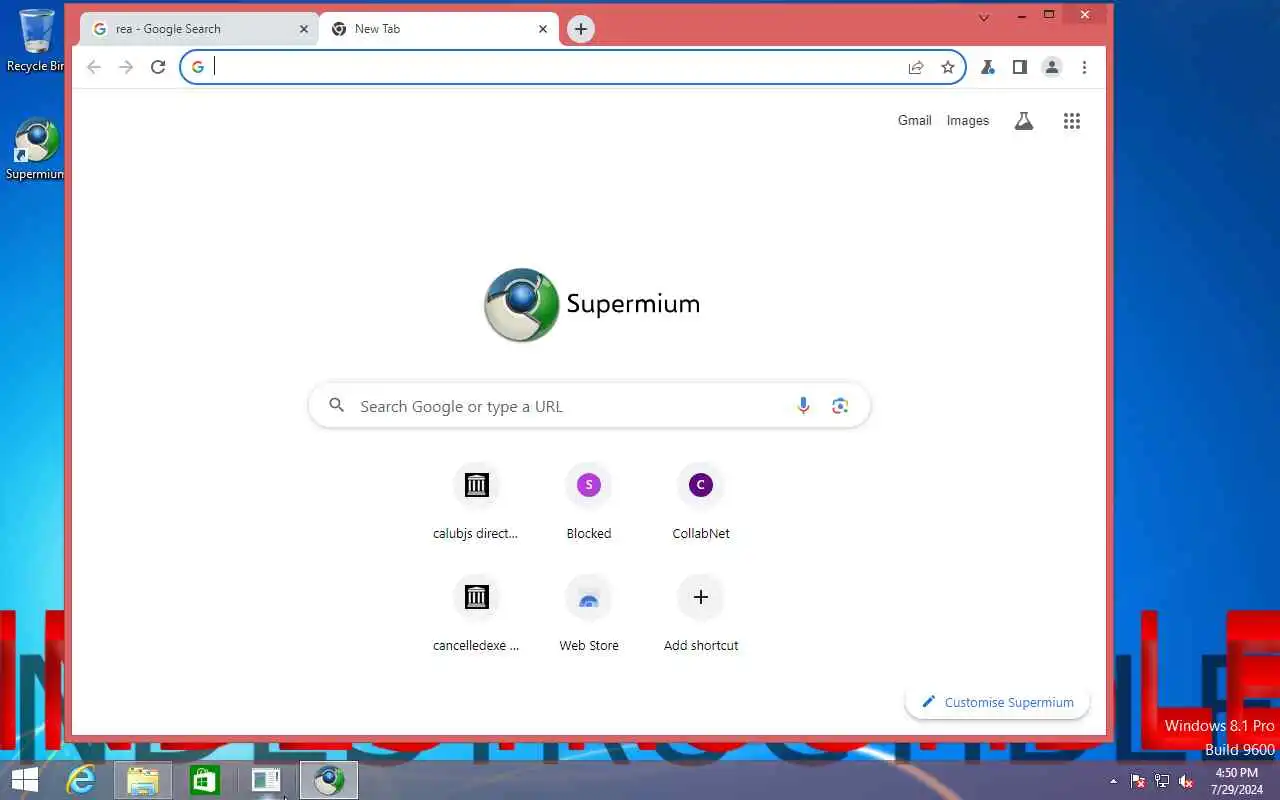
Task: Open the Google apps grid
Action: [1072, 121]
